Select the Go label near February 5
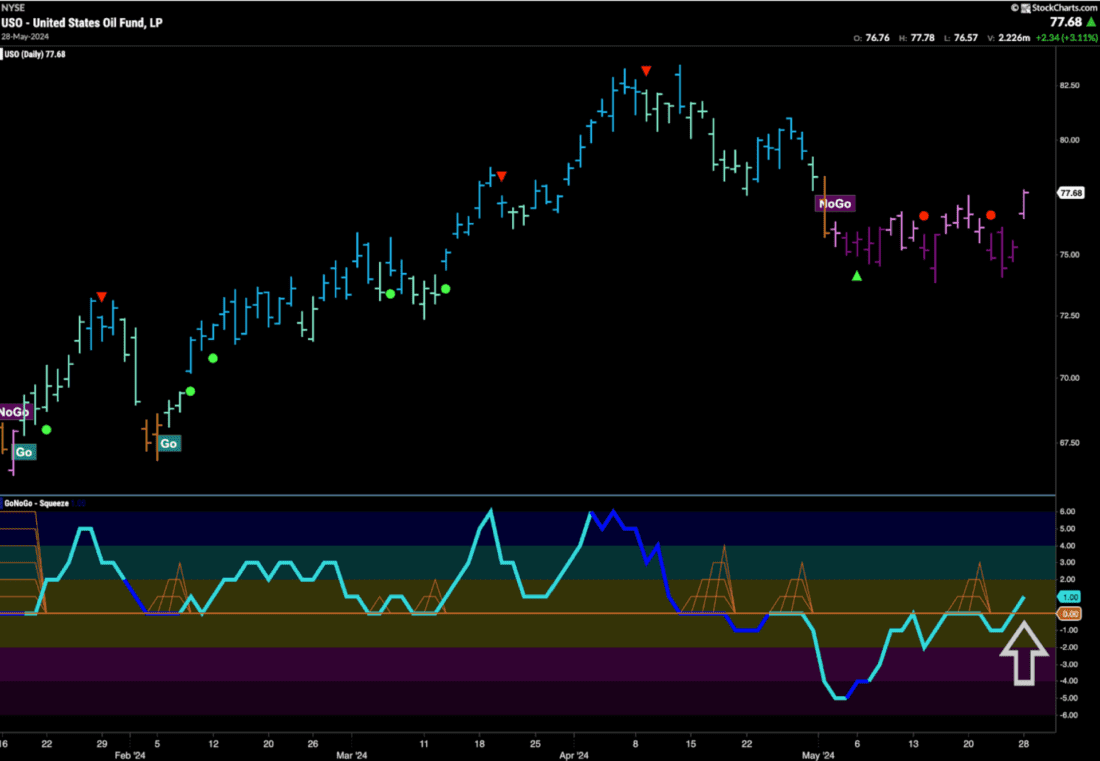This screenshot has width=1100, height=761. pos(169,443)
